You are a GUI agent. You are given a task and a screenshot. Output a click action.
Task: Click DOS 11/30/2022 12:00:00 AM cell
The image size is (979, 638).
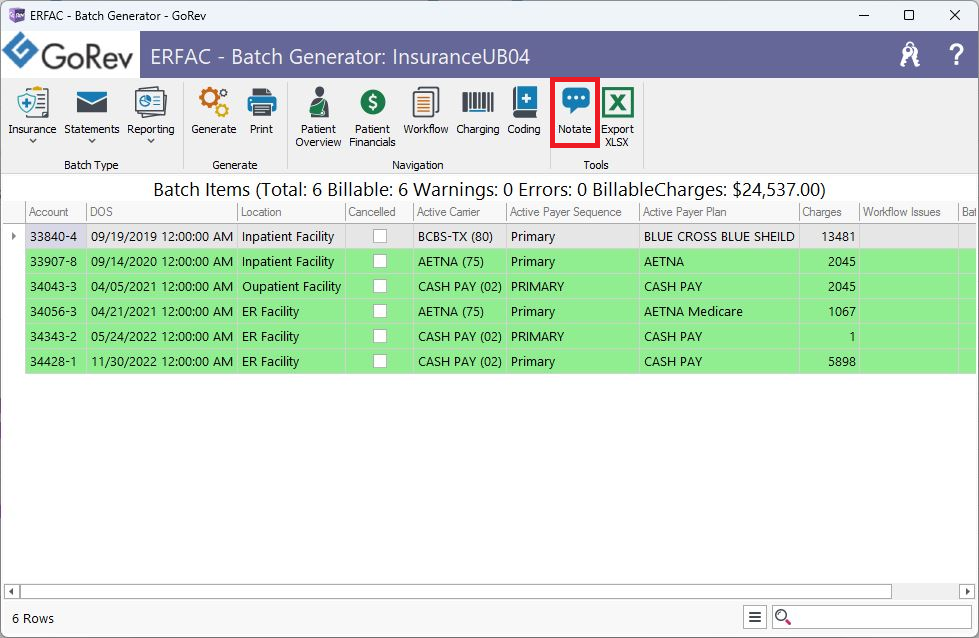coord(162,361)
